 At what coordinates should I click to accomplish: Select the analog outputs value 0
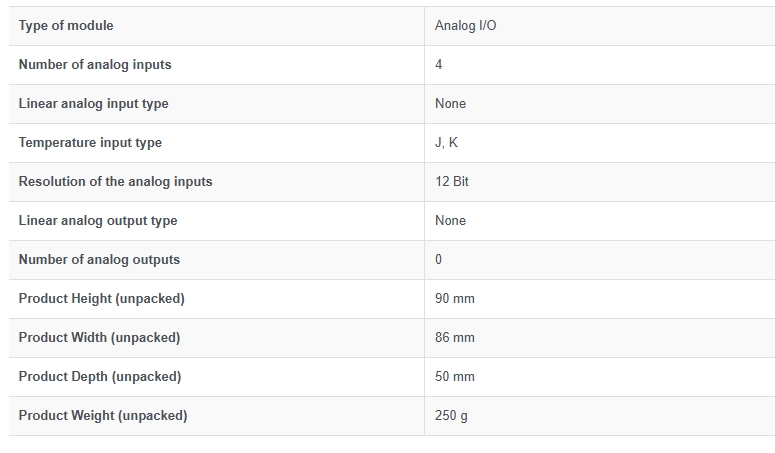tap(438, 260)
